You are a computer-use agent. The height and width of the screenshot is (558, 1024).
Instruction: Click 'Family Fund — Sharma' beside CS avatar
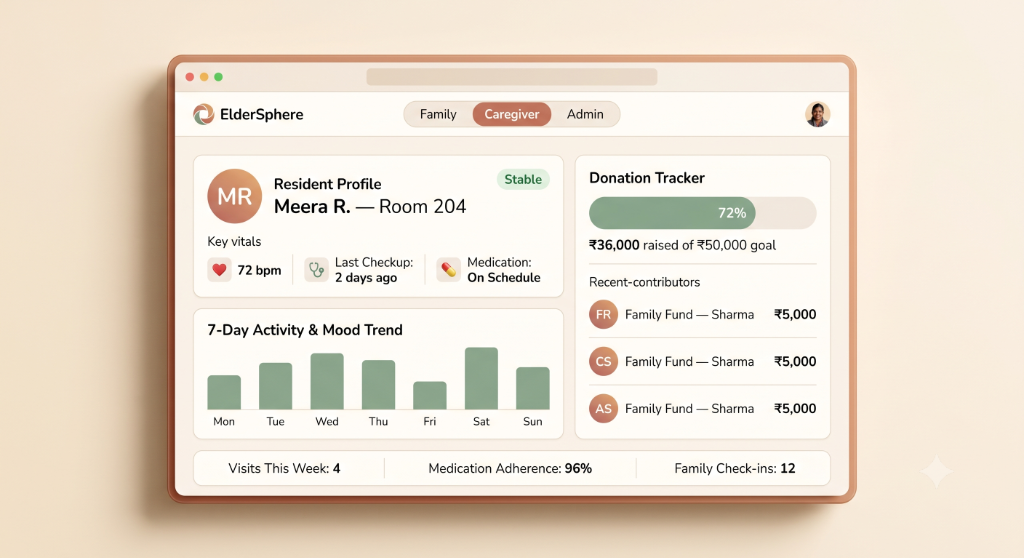click(690, 361)
